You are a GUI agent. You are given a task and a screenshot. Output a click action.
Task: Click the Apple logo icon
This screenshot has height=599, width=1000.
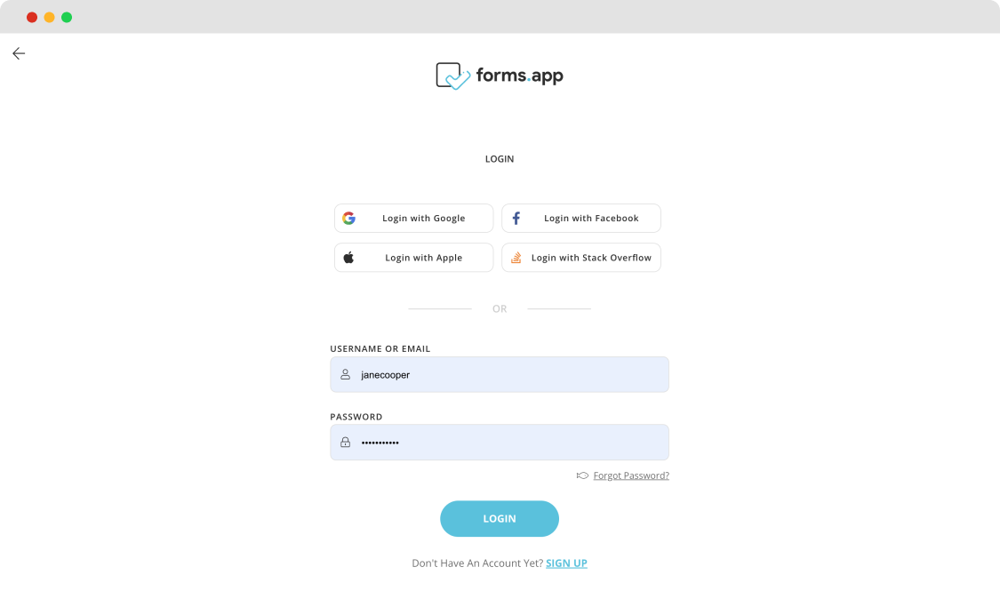pyautogui.click(x=349, y=257)
